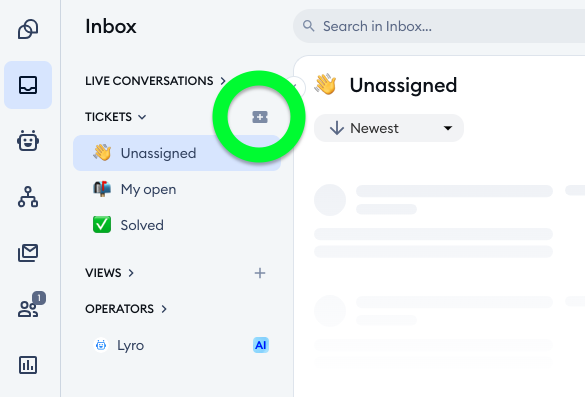Create a new ticket with the ticket-plus icon
Image resolution: width=585 pixels, height=397 pixels.
click(260, 117)
